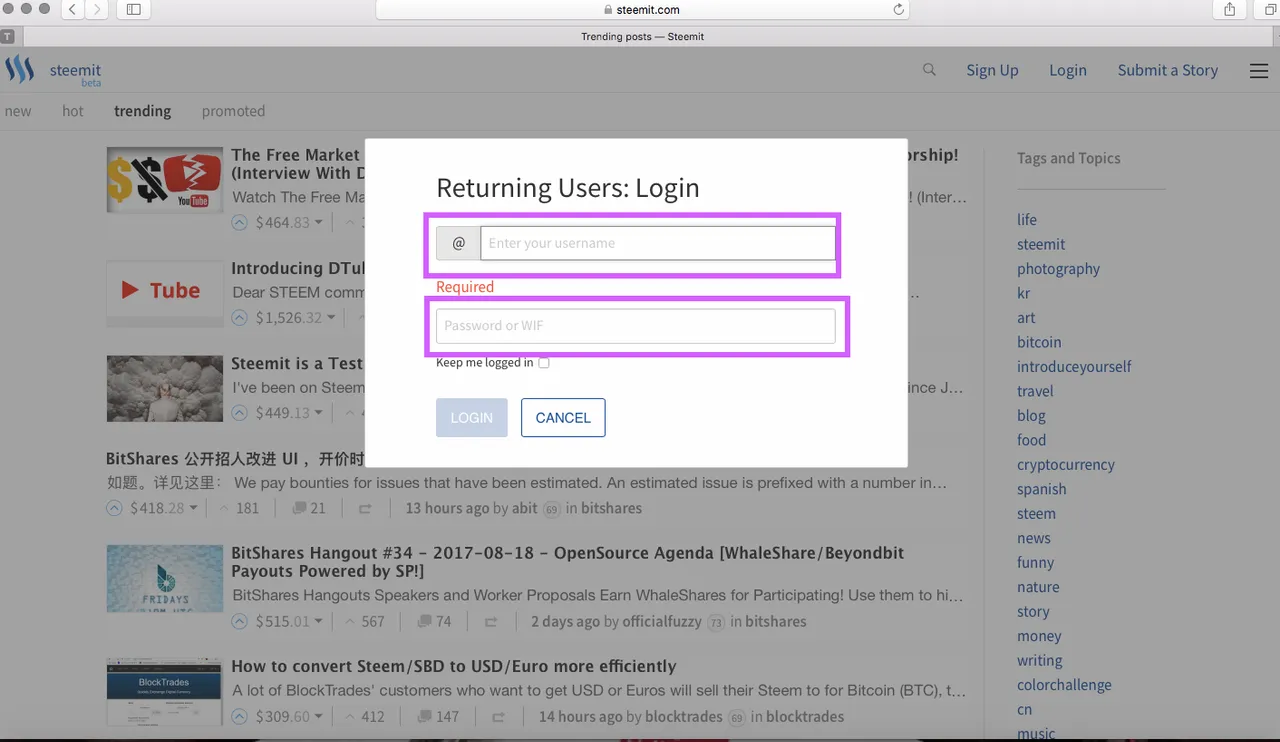This screenshot has height=742, width=1280.
Task: Upvote the $418.28 post
Action: point(114,508)
